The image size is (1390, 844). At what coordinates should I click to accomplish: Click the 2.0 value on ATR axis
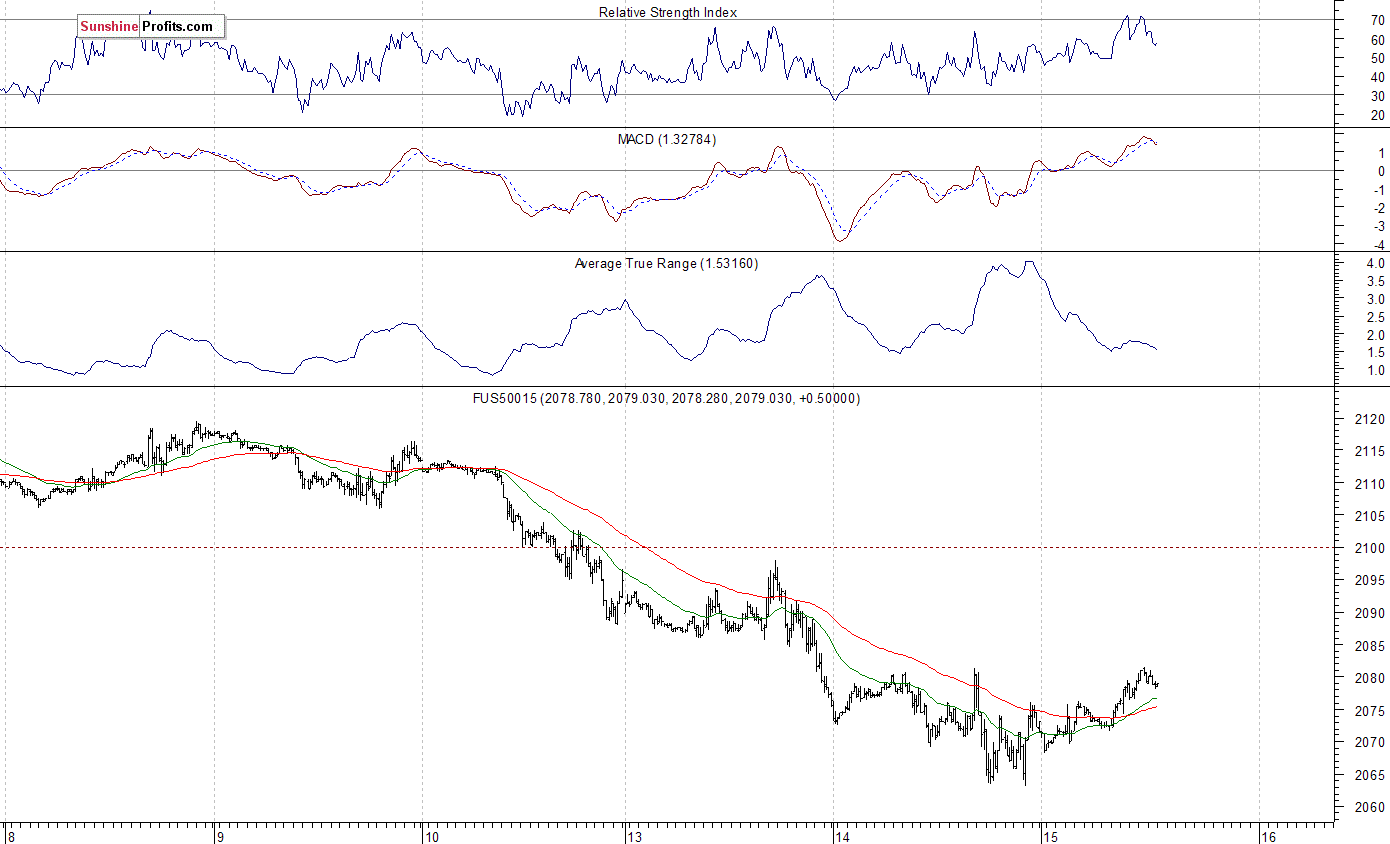click(1376, 335)
